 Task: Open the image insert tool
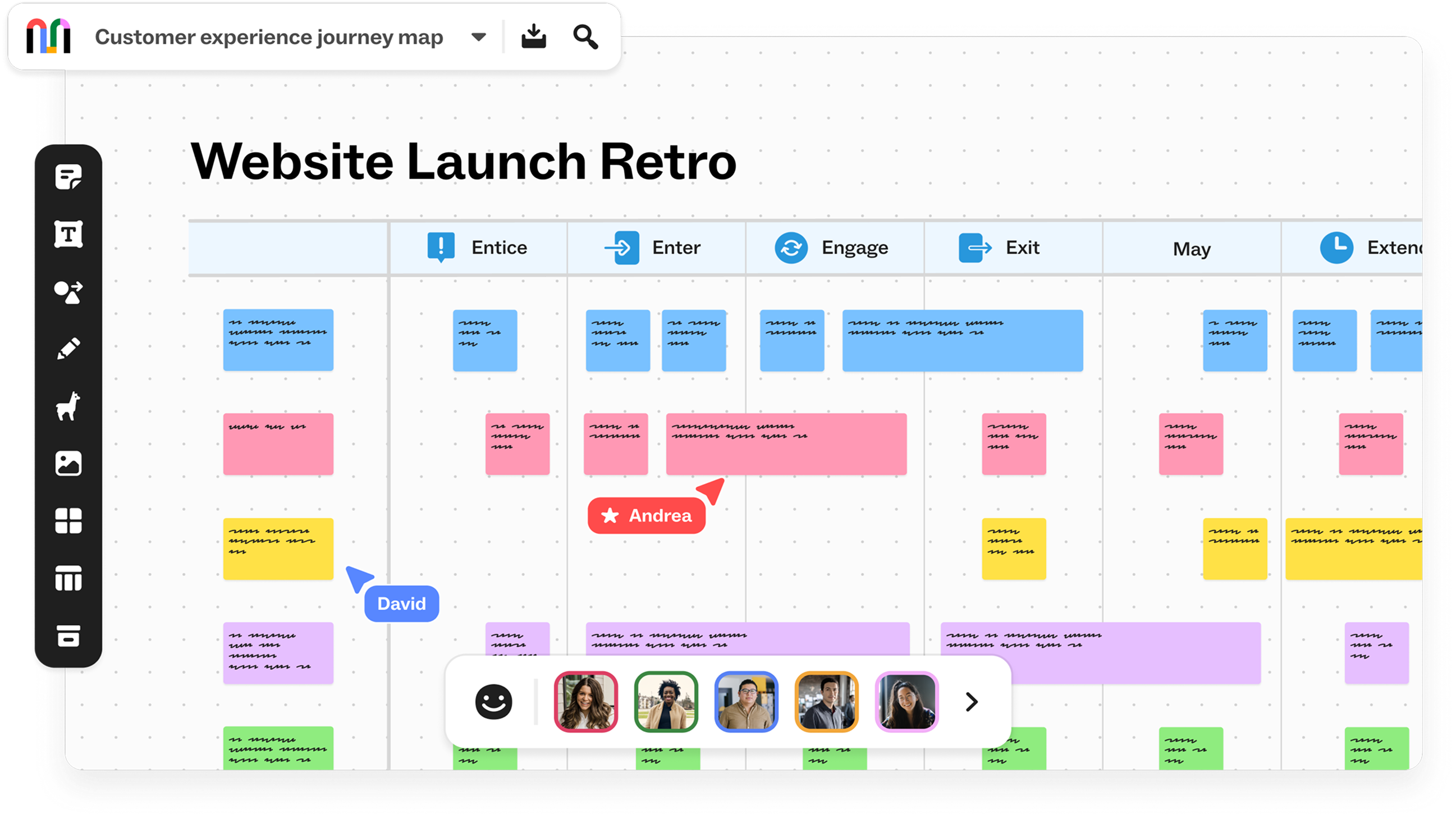(x=68, y=464)
